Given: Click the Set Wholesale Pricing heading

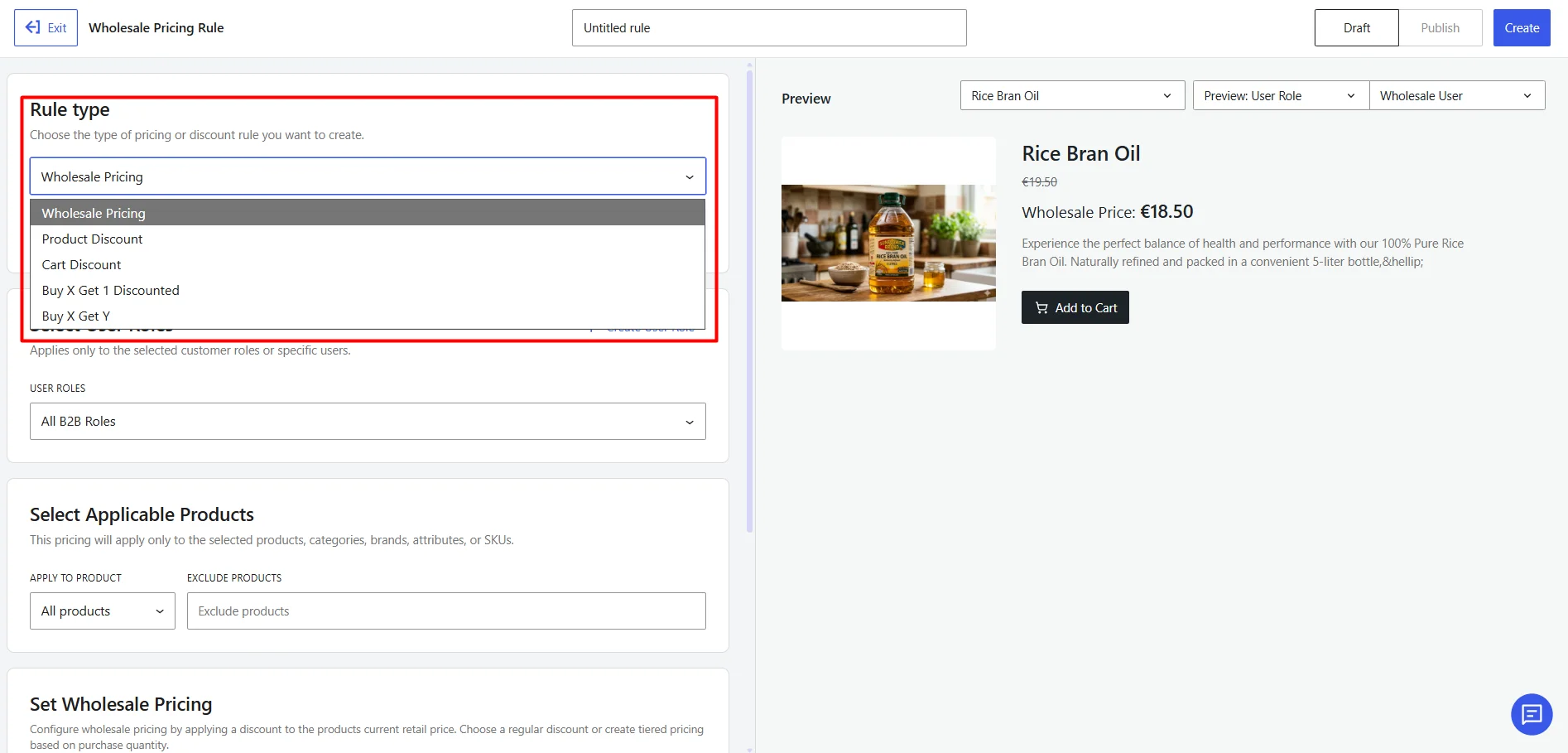Looking at the screenshot, I should coord(121,704).
